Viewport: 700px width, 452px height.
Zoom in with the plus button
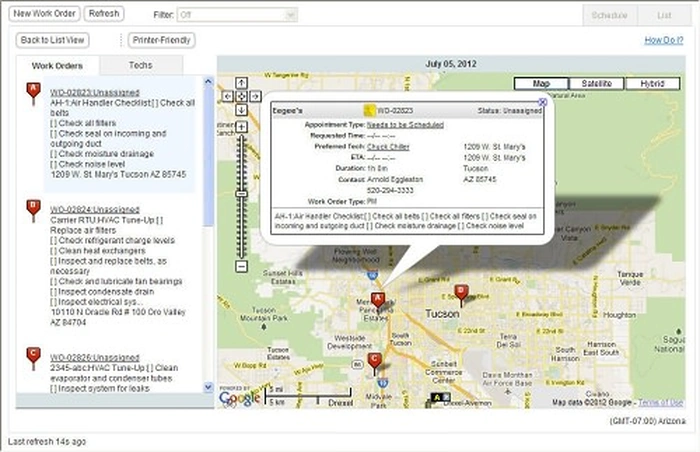click(241, 127)
